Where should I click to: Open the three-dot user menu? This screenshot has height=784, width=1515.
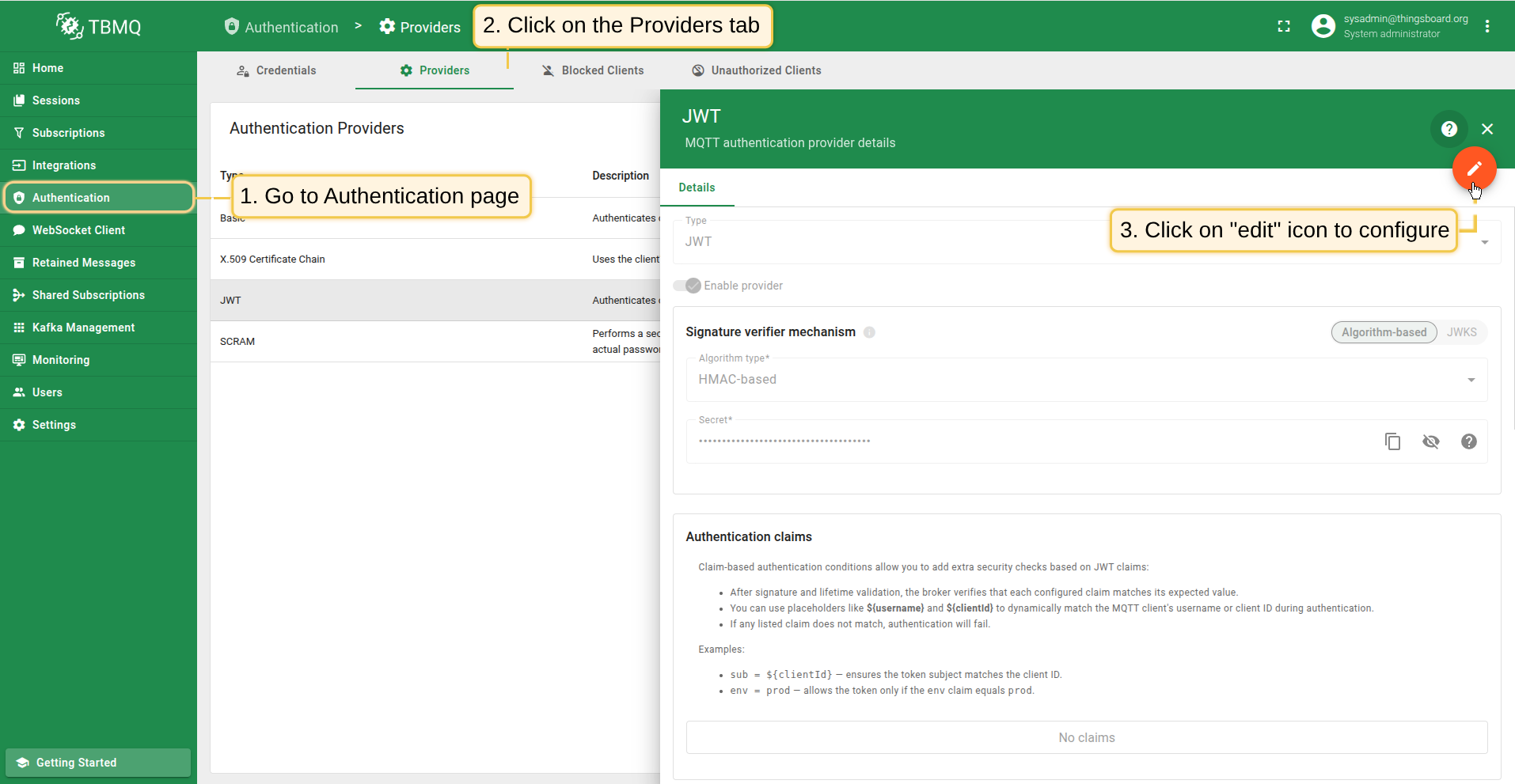[1487, 26]
